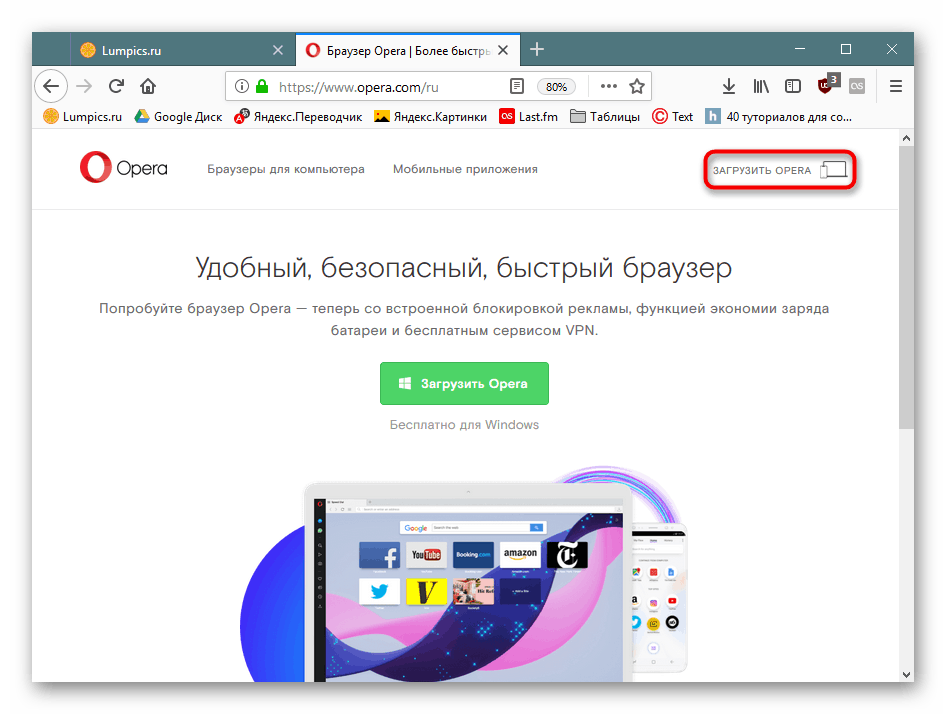The width and height of the screenshot is (946, 714).
Task: Open the Library books icon
Action: [x=761, y=86]
